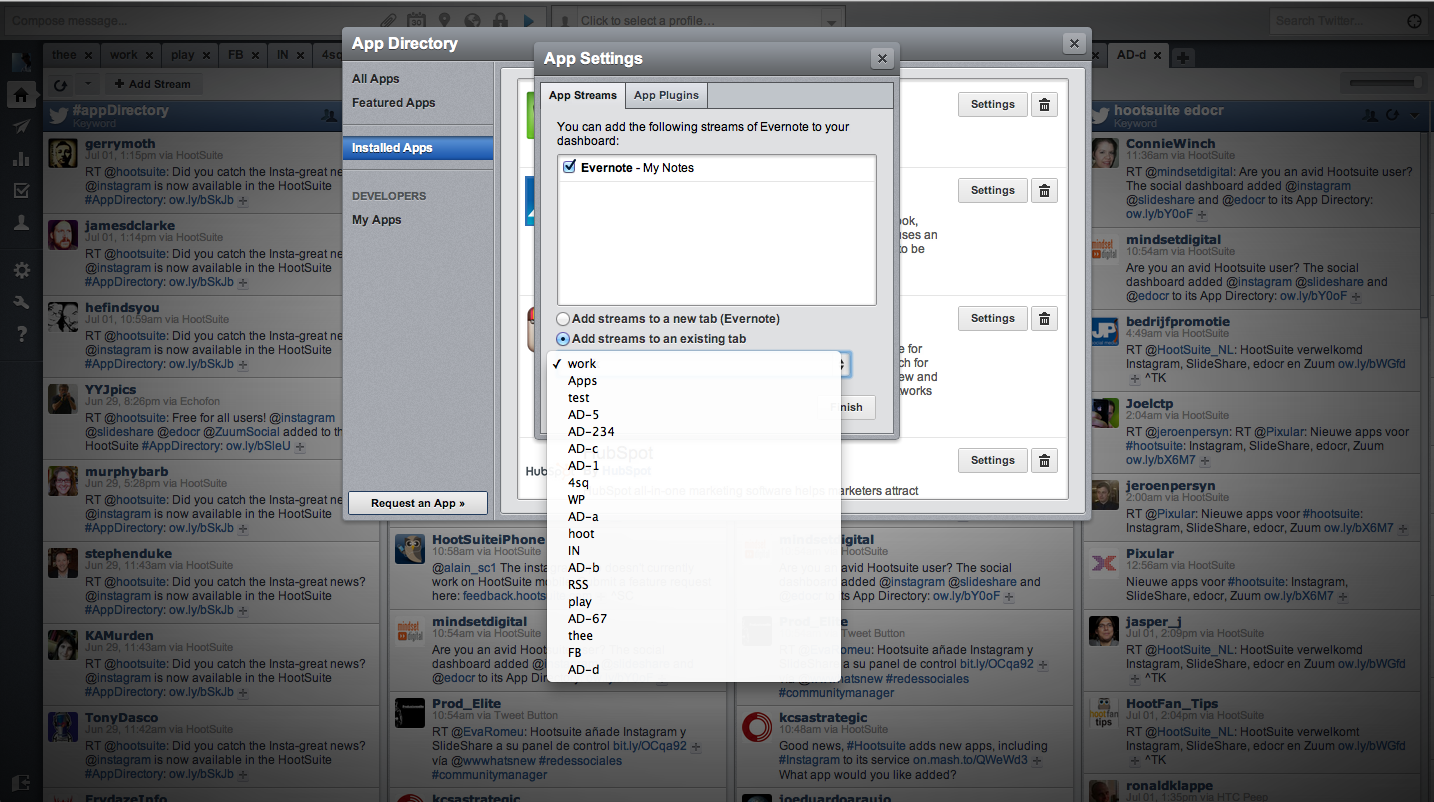Viewport: 1434px width, 802px height.
Task: Click the plus icon to add new tab
Action: click(1182, 57)
